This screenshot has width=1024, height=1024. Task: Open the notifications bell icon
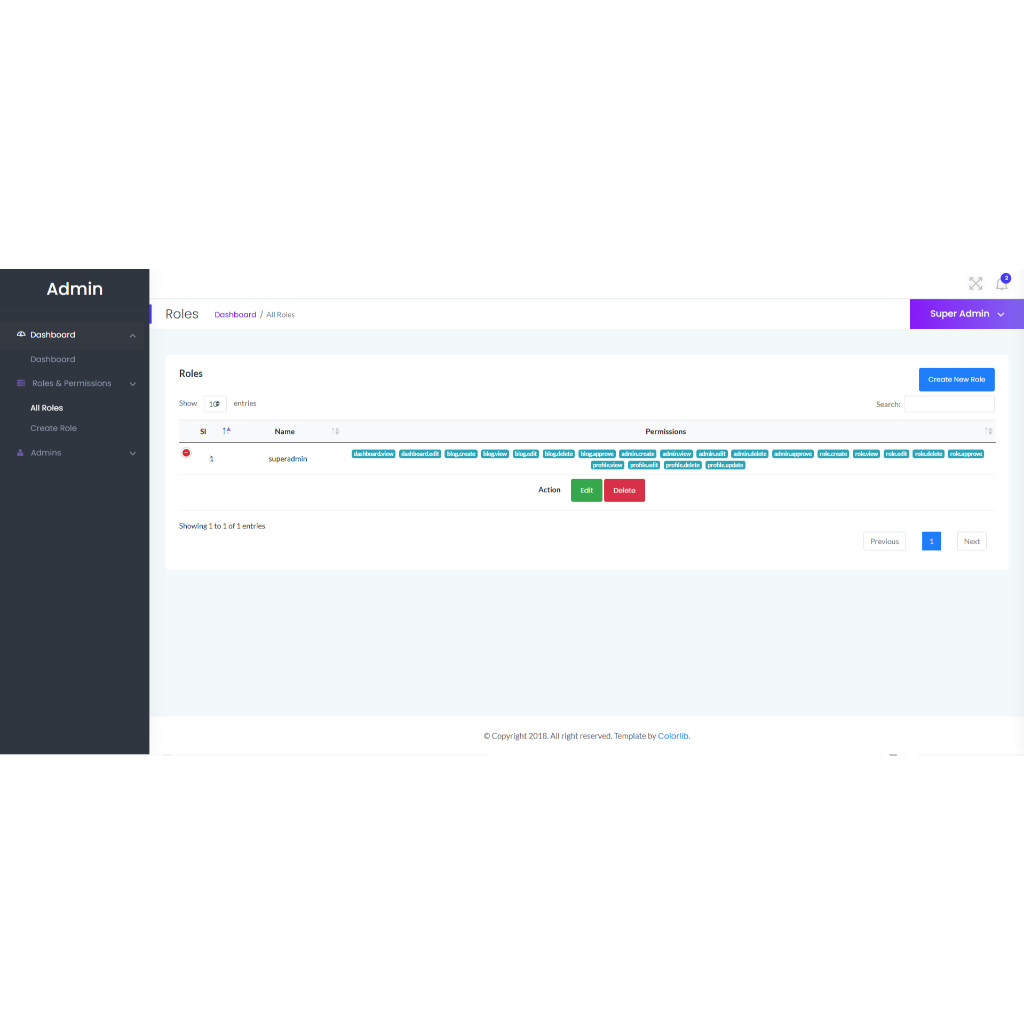click(x=1001, y=284)
